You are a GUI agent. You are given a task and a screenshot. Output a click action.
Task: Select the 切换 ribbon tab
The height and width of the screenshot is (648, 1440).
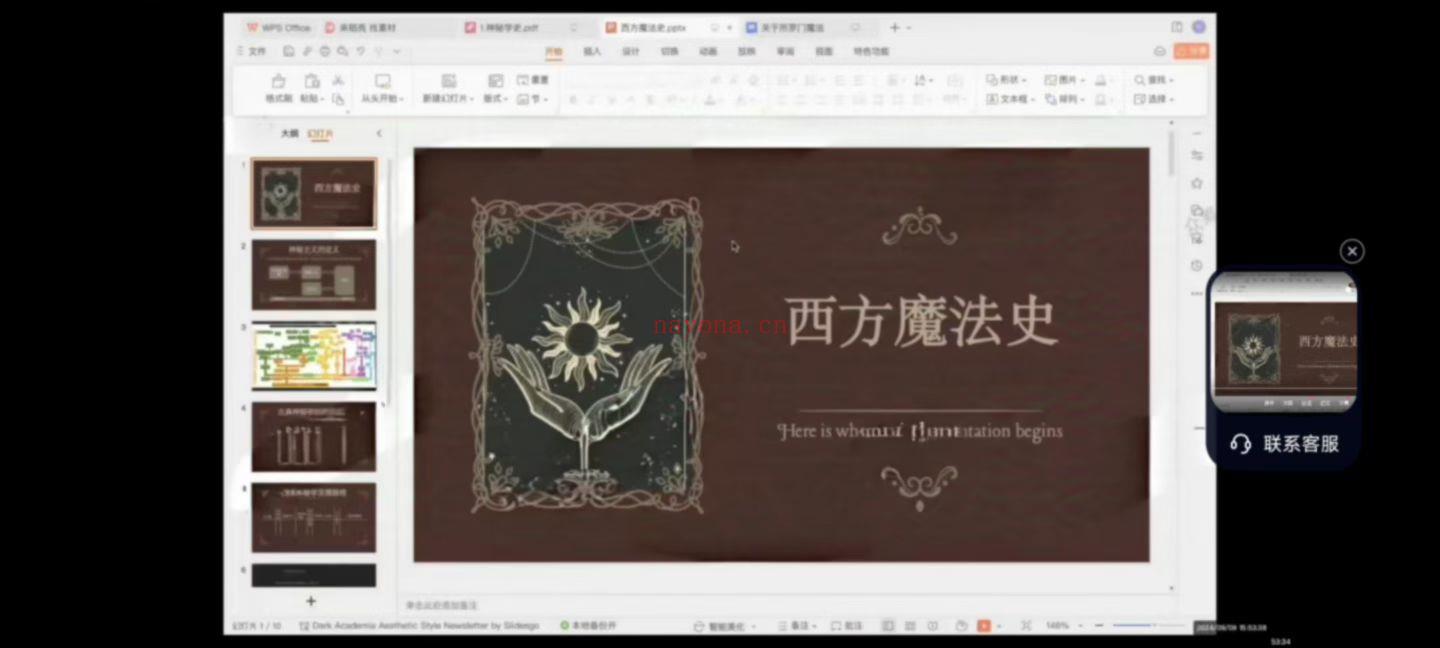tap(669, 51)
